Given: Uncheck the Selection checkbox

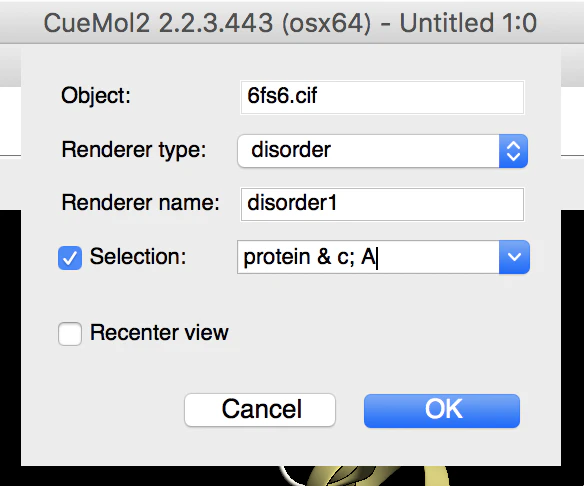Looking at the screenshot, I should 70,258.
